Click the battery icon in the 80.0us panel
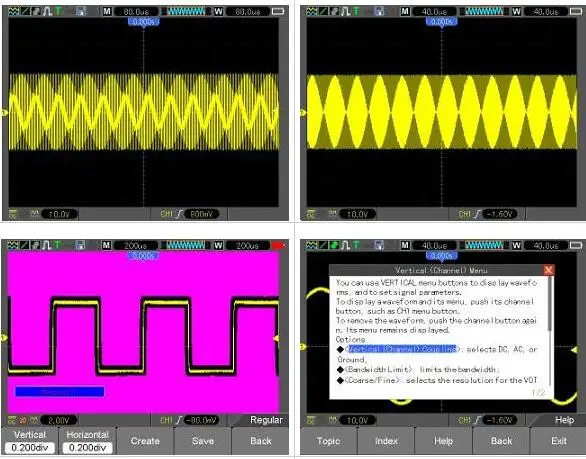Image resolution: width=586 pixels, height=459 pixels. click(x=278, y=11)
